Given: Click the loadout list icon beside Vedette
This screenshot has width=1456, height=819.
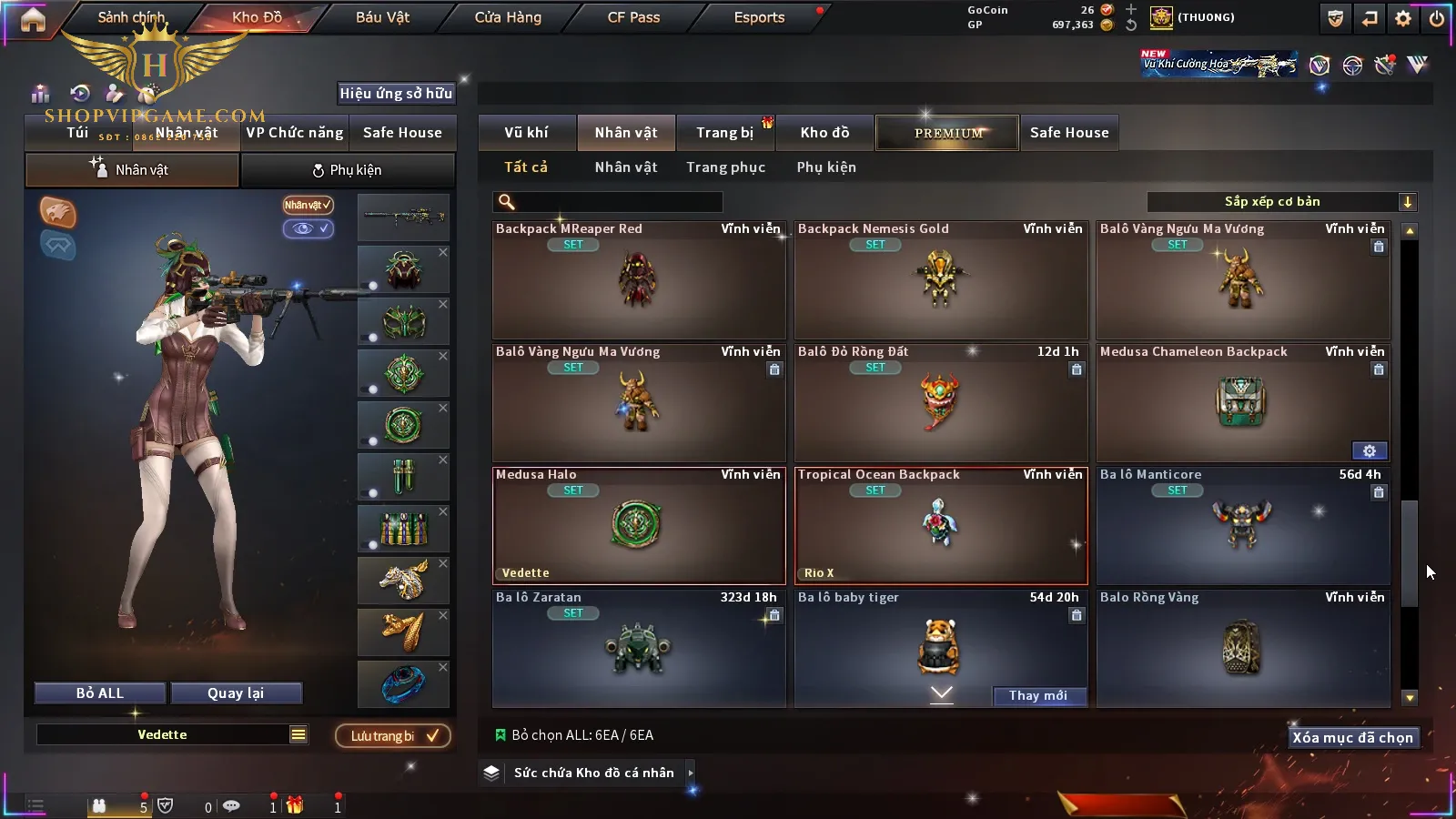Looking at the screenshot, I should 298,734.
